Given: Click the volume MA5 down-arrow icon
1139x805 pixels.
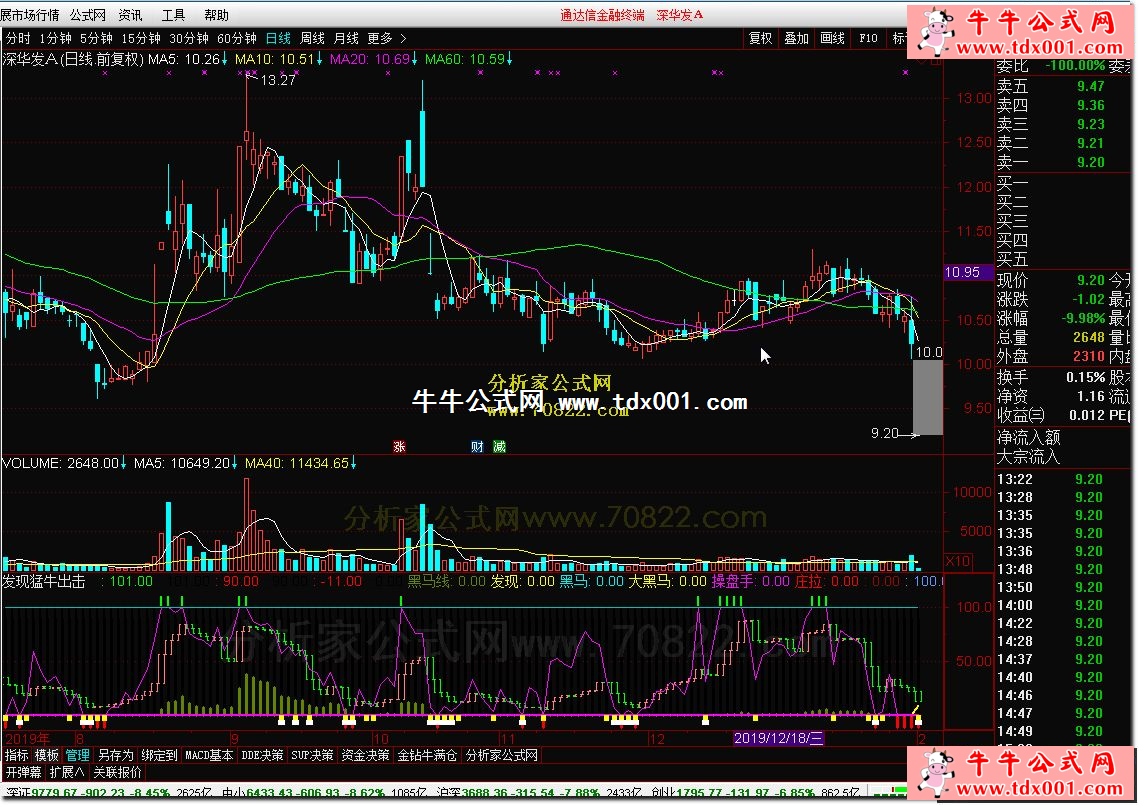Looking at the screenshot, I should click(x=234, y=463).
